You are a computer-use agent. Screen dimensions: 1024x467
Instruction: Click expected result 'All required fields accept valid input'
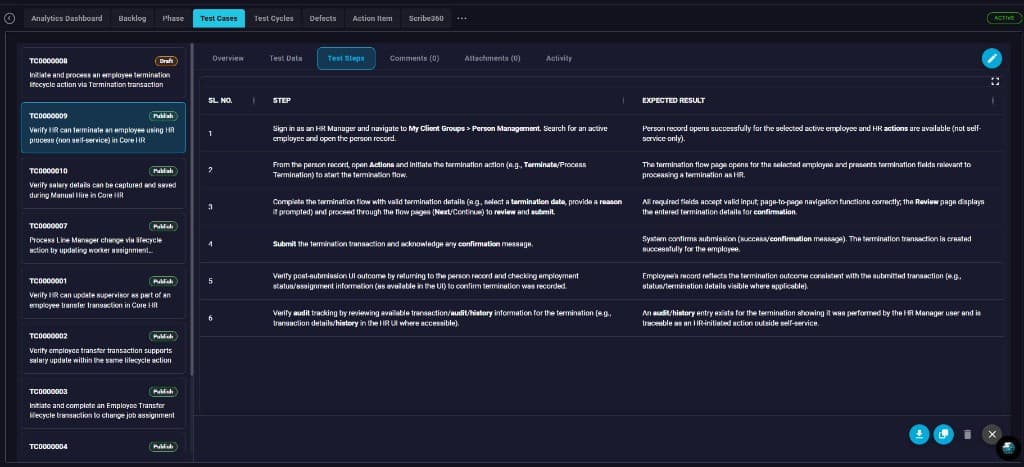[x=813, y=207]
